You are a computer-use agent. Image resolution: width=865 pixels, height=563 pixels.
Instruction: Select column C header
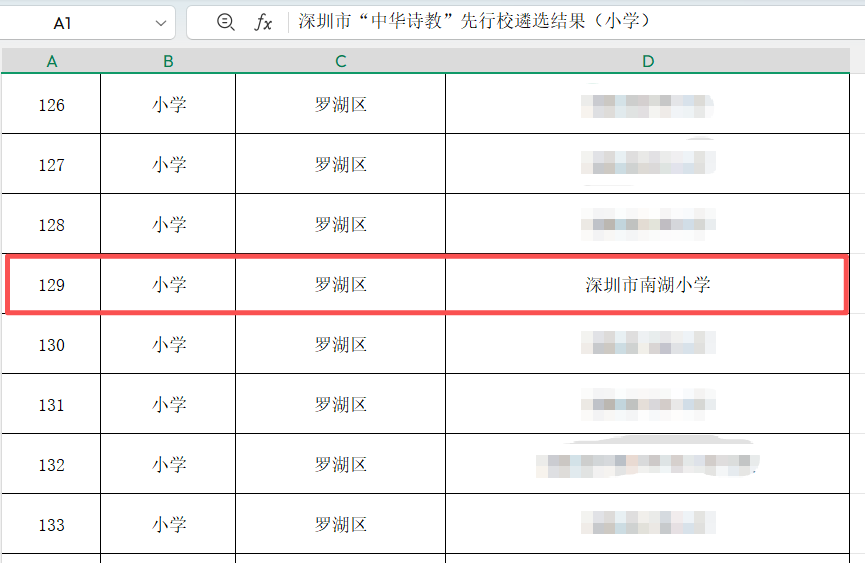coord(340,61)
